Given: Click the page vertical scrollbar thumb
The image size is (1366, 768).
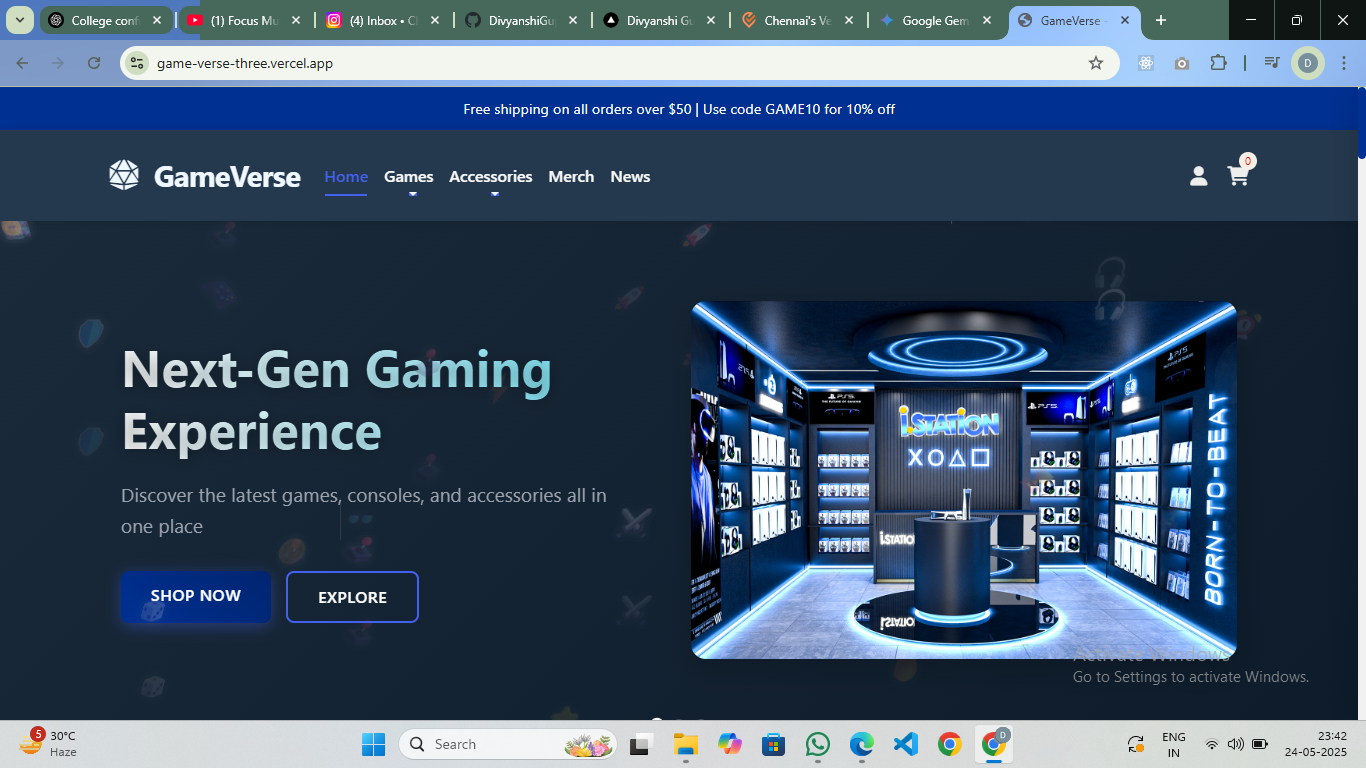Looking at the screenshot, I should pos(1361,122).
